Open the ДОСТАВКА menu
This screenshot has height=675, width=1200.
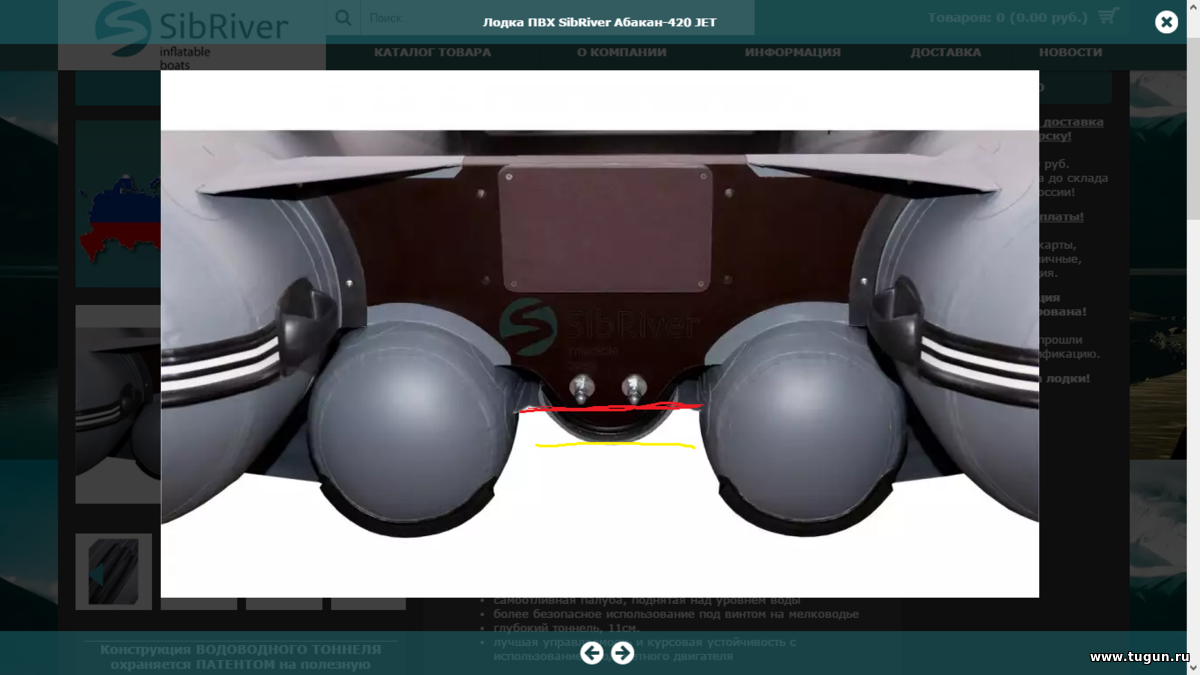pos(945,52)
